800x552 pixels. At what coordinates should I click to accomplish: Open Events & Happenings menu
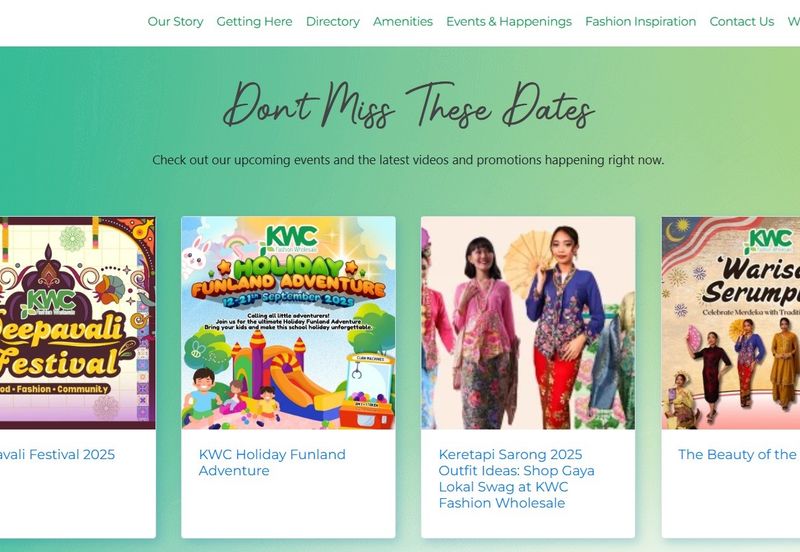[509, 21]
